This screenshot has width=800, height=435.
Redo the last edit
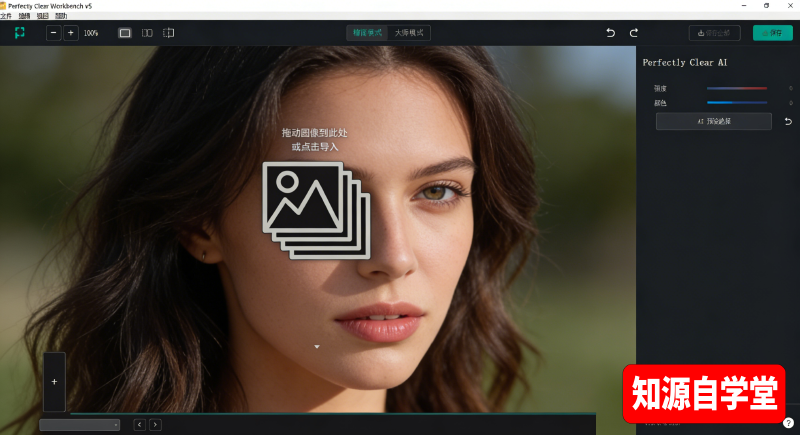634,33
